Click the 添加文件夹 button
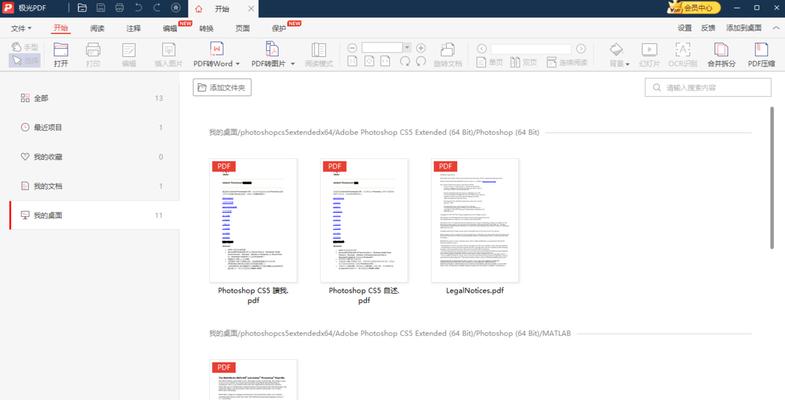785x400 pixels. (222, 88)
